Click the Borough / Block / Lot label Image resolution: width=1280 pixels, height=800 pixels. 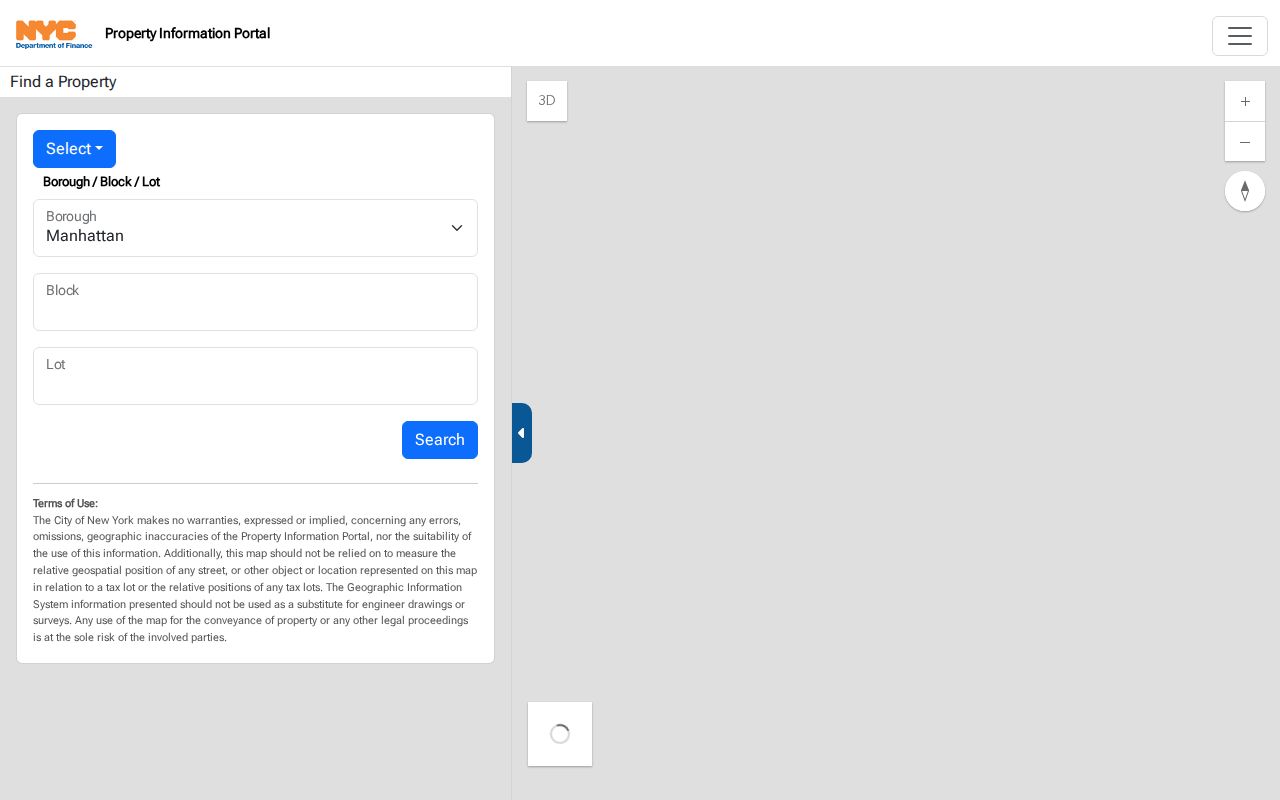(x=101, y=182)
